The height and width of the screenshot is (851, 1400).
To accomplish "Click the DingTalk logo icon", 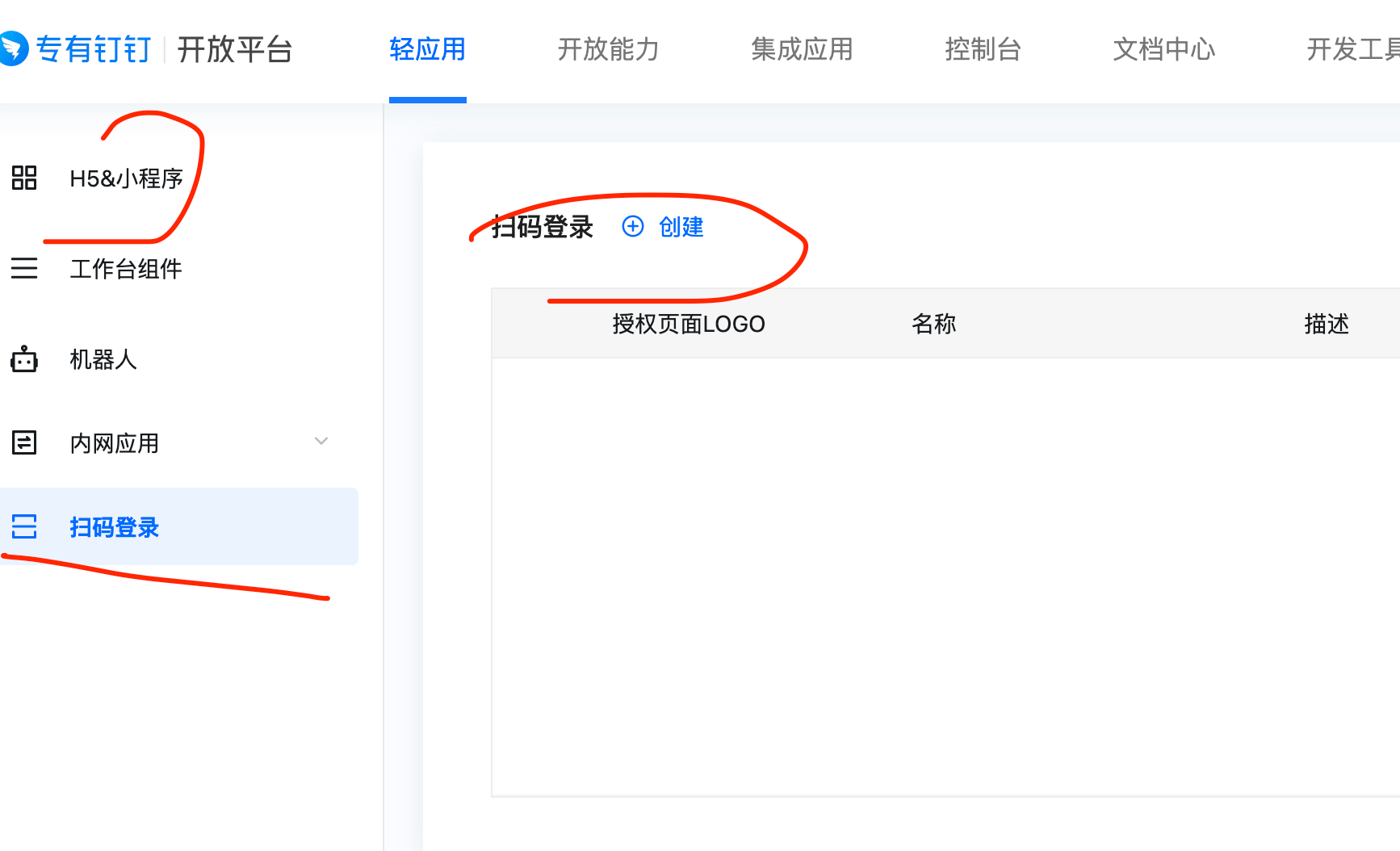I will [13, 48].
